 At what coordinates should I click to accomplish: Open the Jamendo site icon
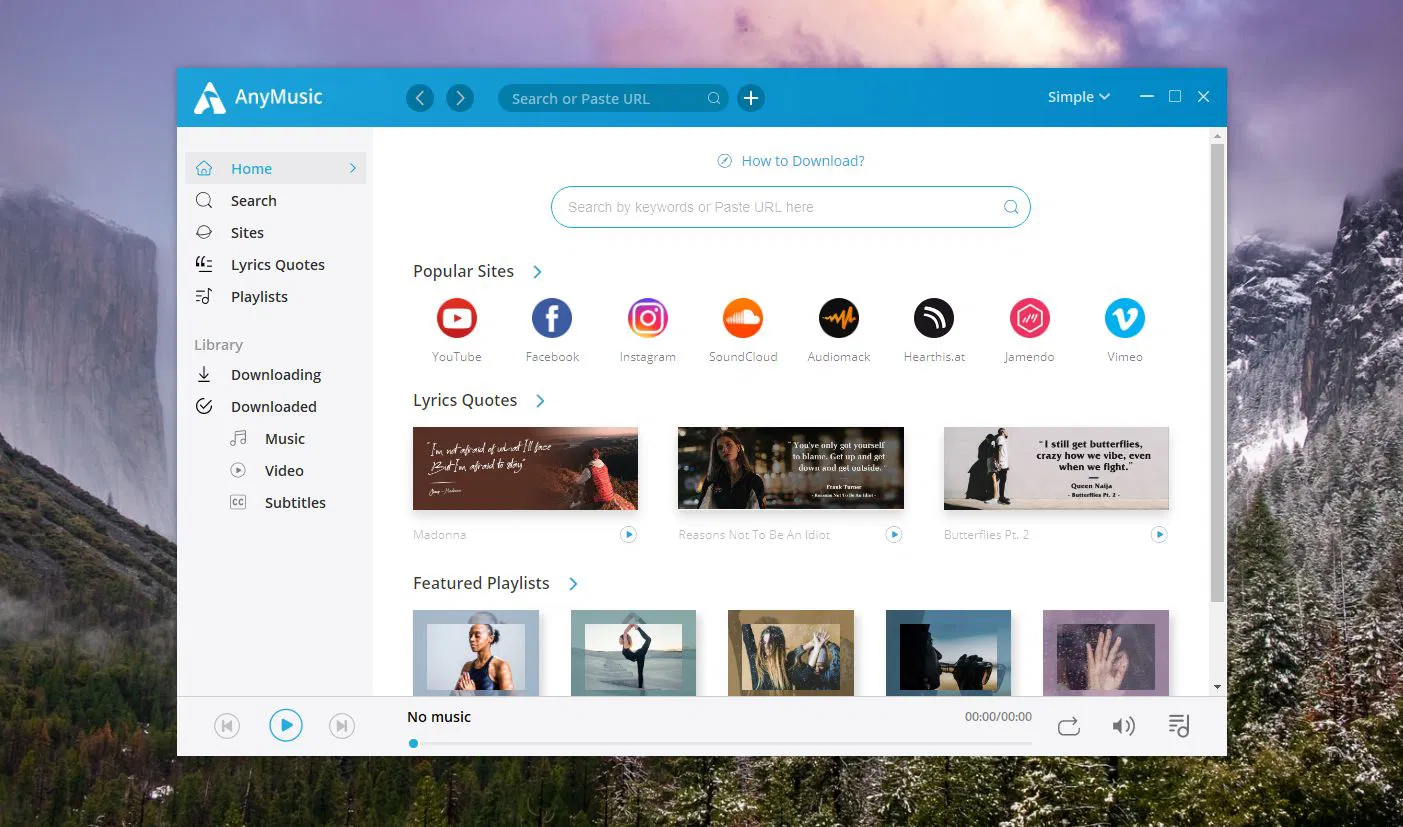click(1029, 319)
